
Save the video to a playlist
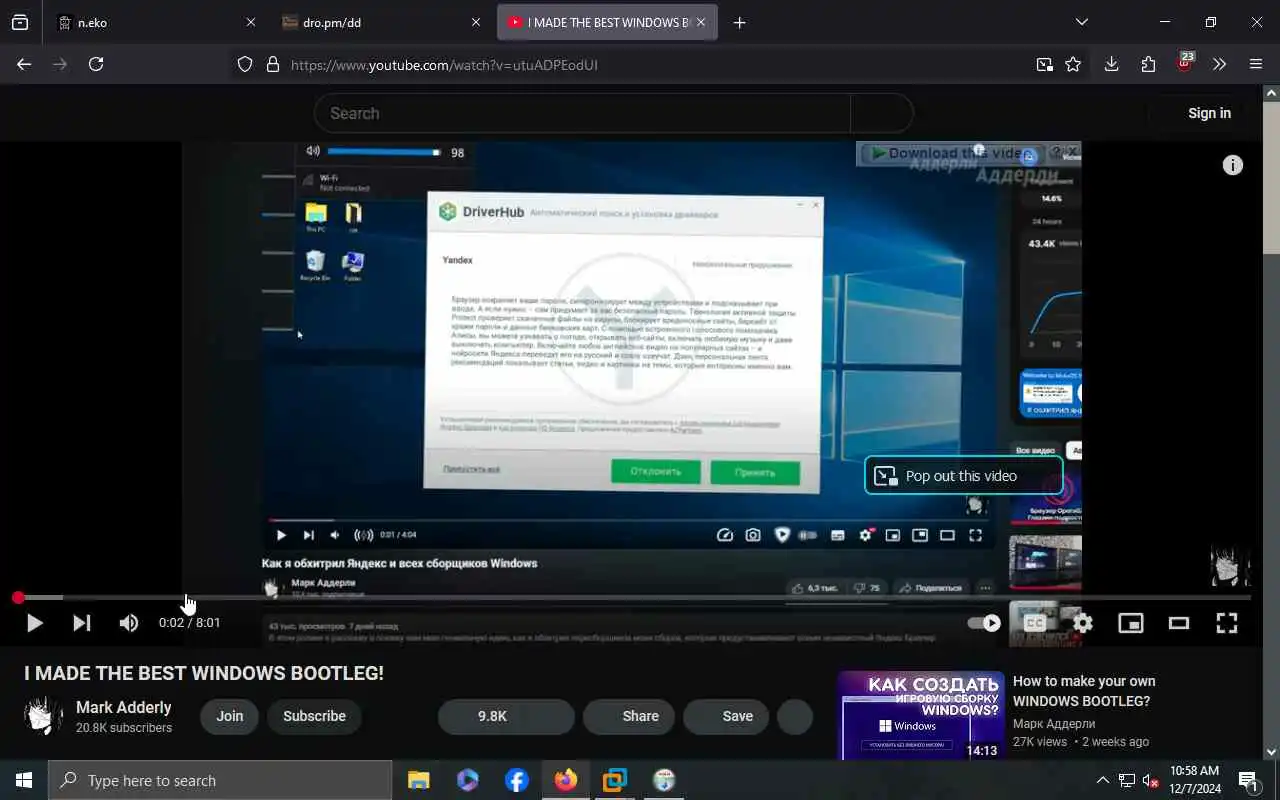[726, 716]
